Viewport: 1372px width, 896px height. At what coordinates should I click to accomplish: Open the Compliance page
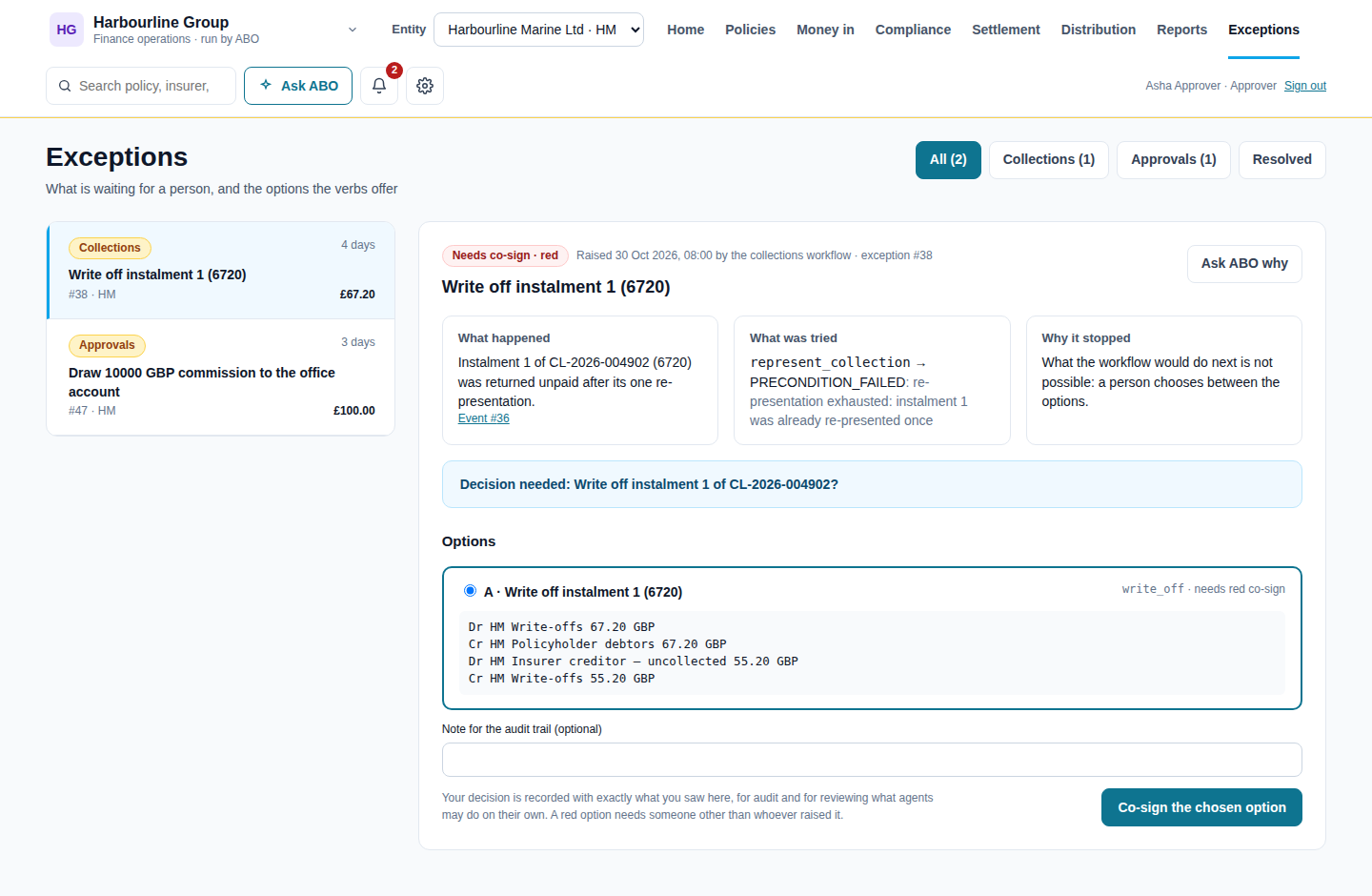click(x=913, y=30)
